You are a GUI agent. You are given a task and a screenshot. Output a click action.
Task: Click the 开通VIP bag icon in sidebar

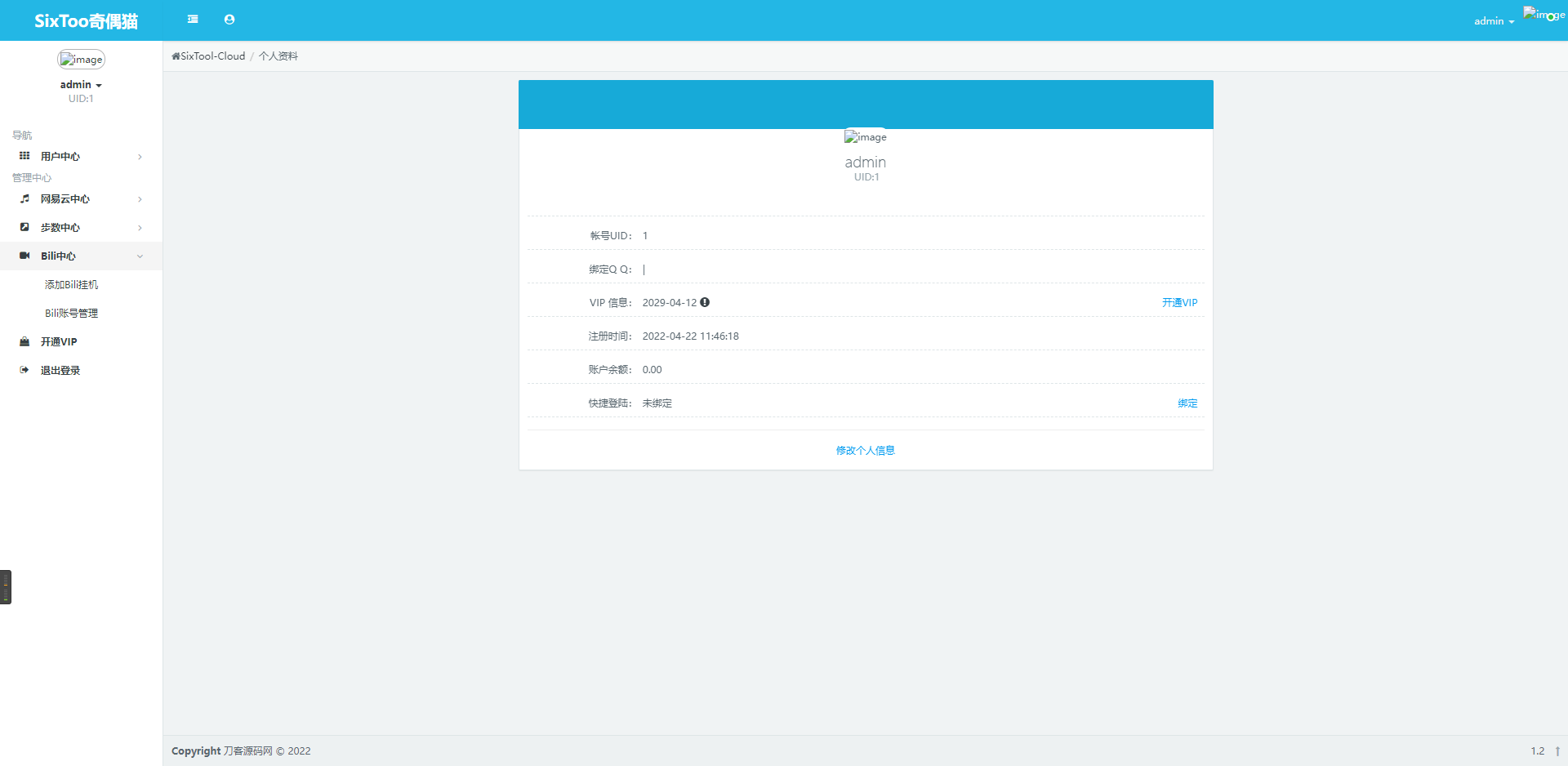point(24,341)
